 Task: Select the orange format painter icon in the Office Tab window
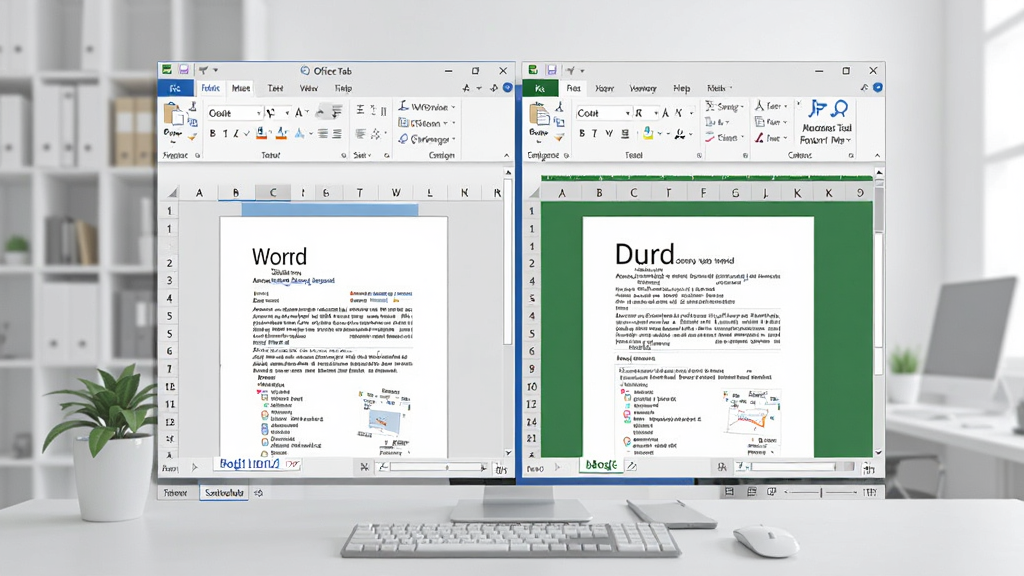click(192, 137)
